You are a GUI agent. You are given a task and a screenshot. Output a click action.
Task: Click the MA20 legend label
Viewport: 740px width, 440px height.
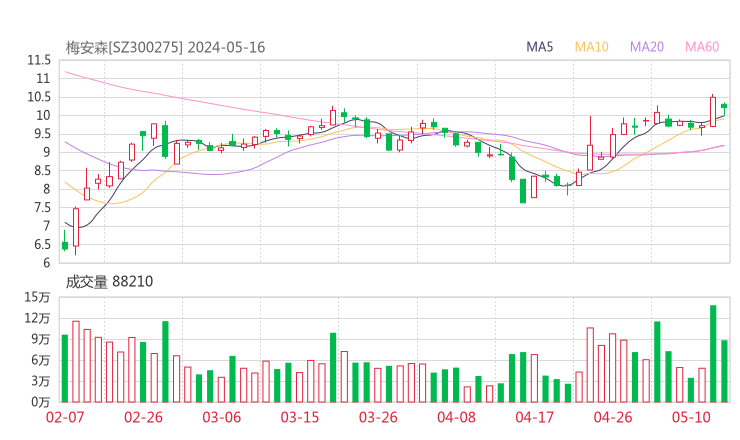(x=647, y=47)
